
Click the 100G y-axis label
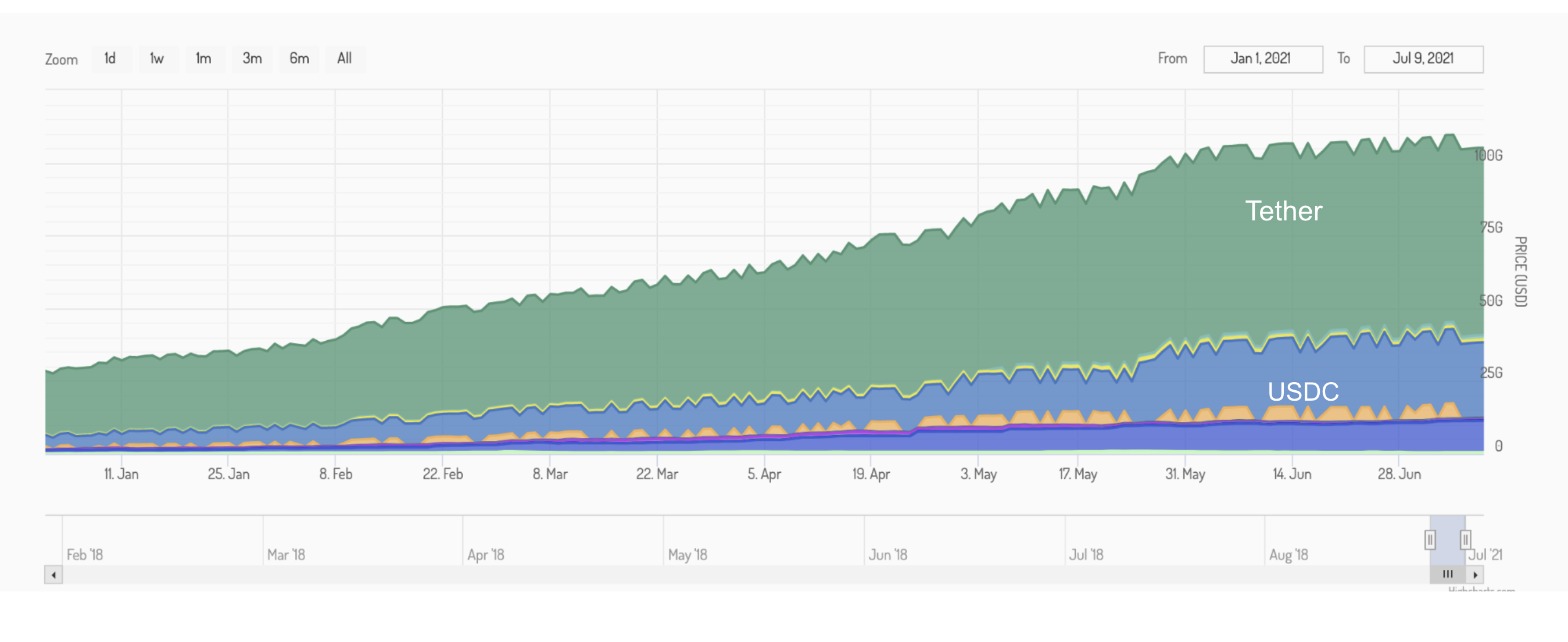coord(1488,155)
